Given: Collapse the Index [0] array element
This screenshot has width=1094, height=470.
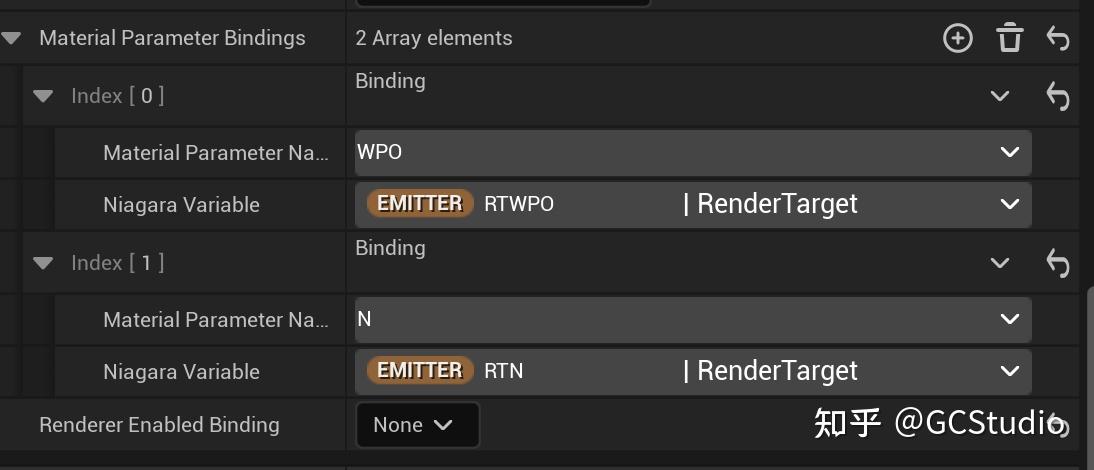Looking at the screenshot, I should pyautogui.click(x=43, y=96).
